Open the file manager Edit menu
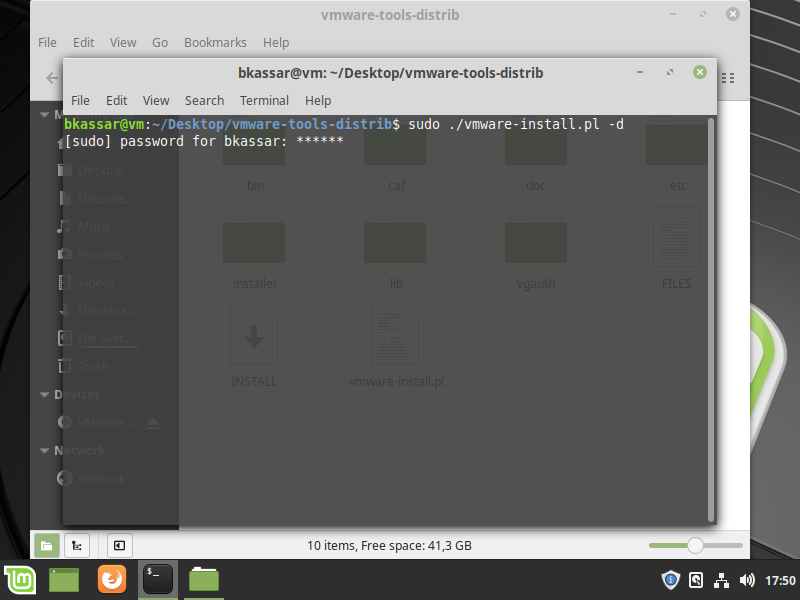The image size is (800, 600). (83, 42)
